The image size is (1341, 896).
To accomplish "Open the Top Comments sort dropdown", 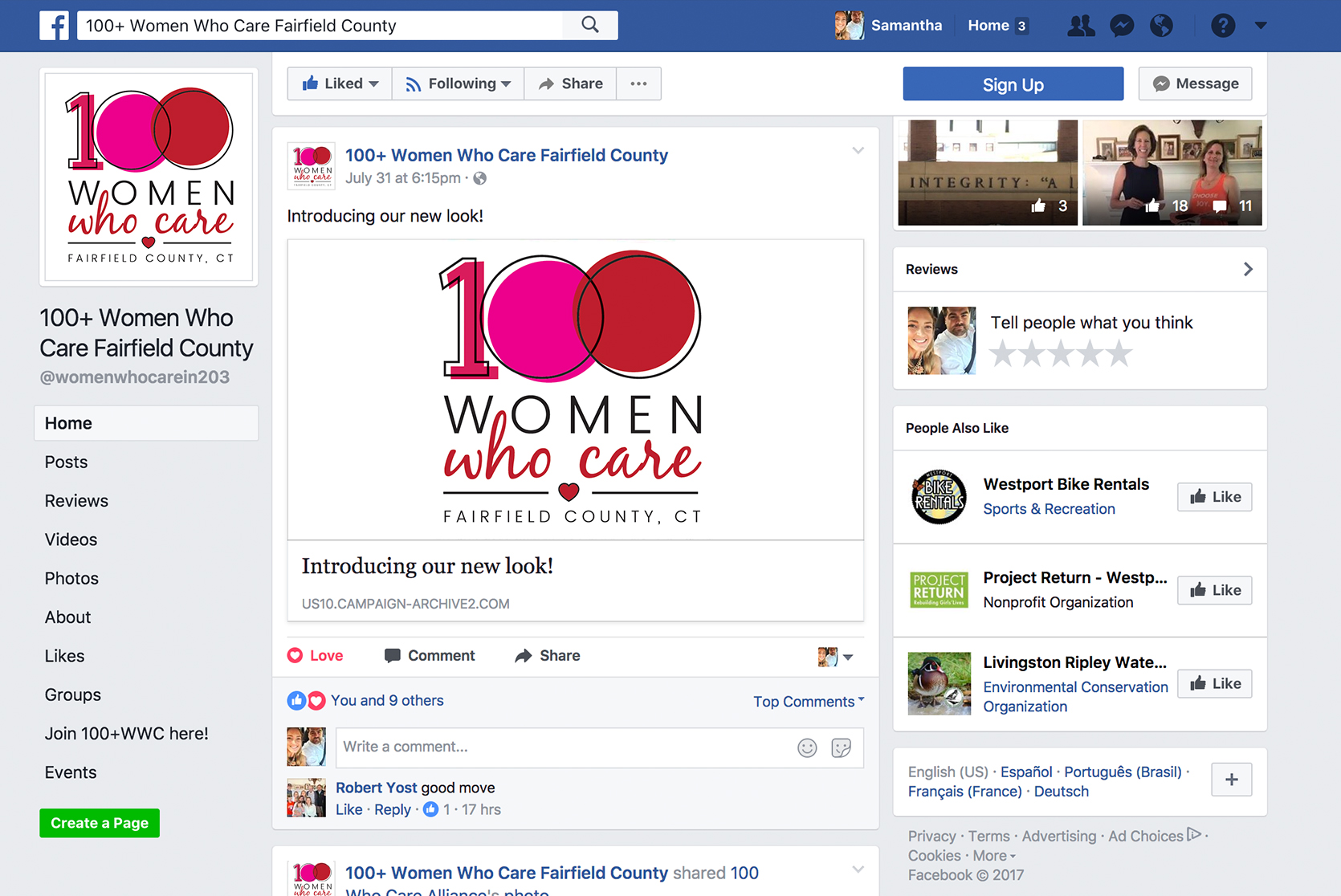I will pos(808,702).
